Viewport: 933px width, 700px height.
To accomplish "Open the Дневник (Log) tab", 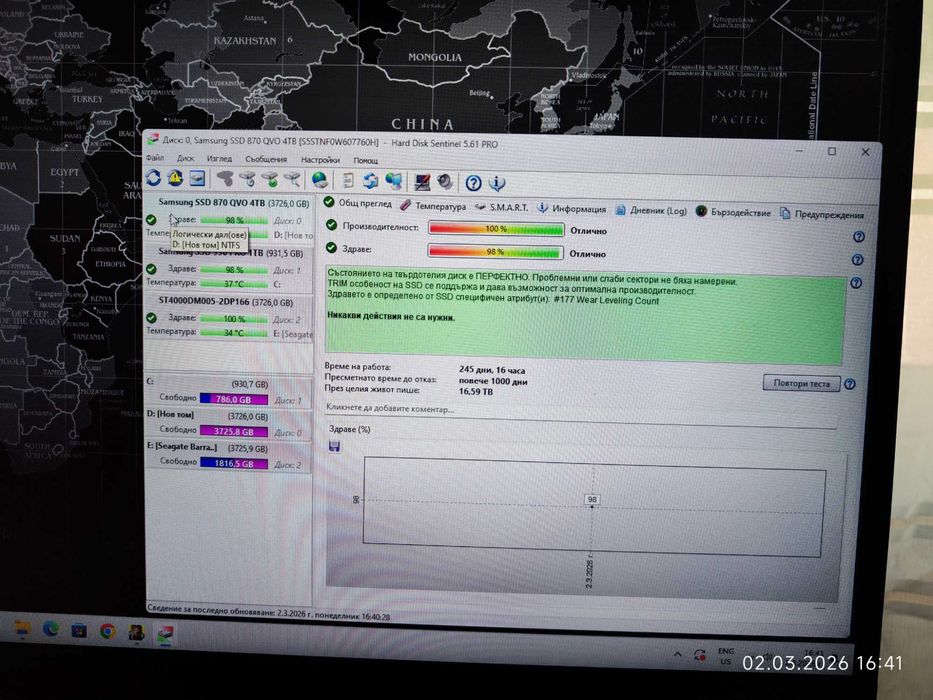I will click(x=651, y=211).
